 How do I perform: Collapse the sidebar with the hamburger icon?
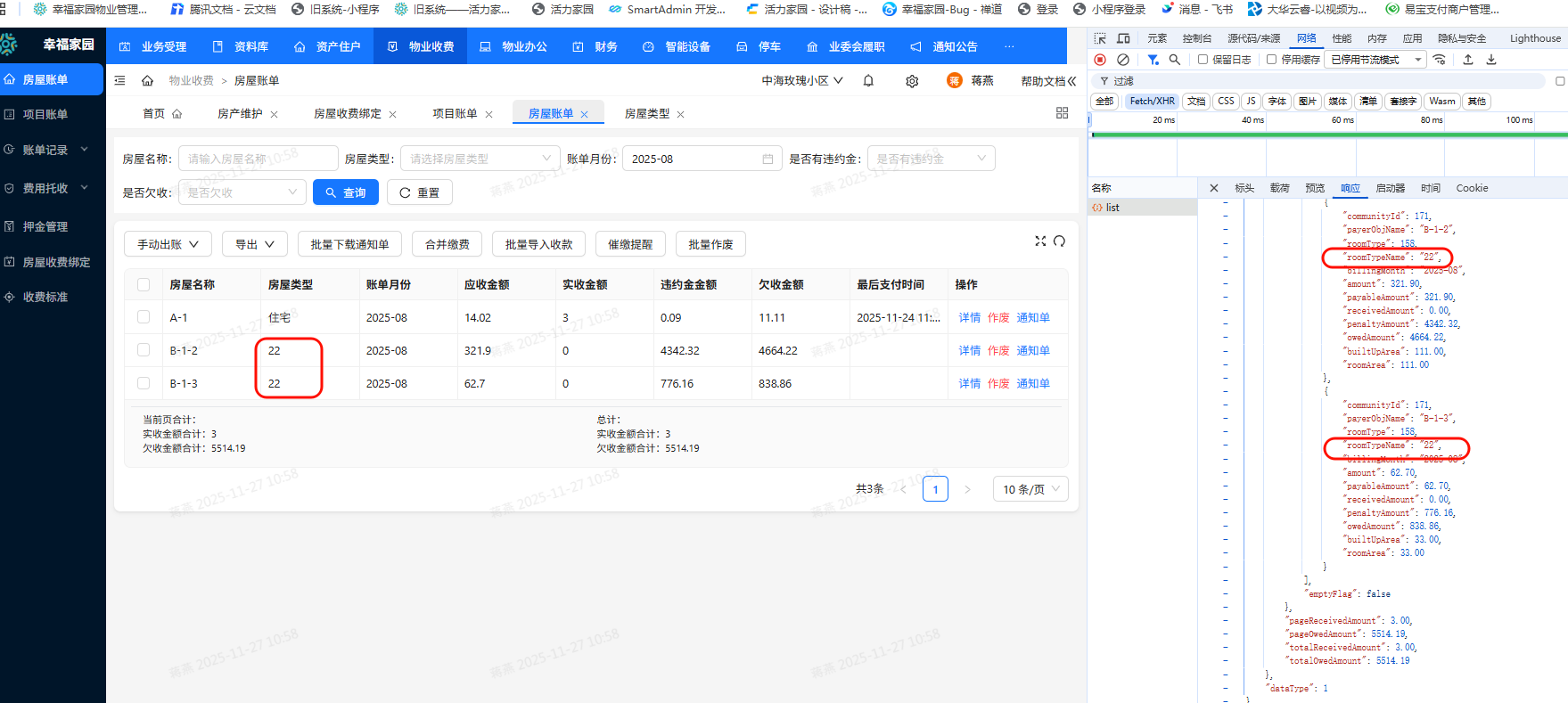pyautogui.click(x=120, y=80)
